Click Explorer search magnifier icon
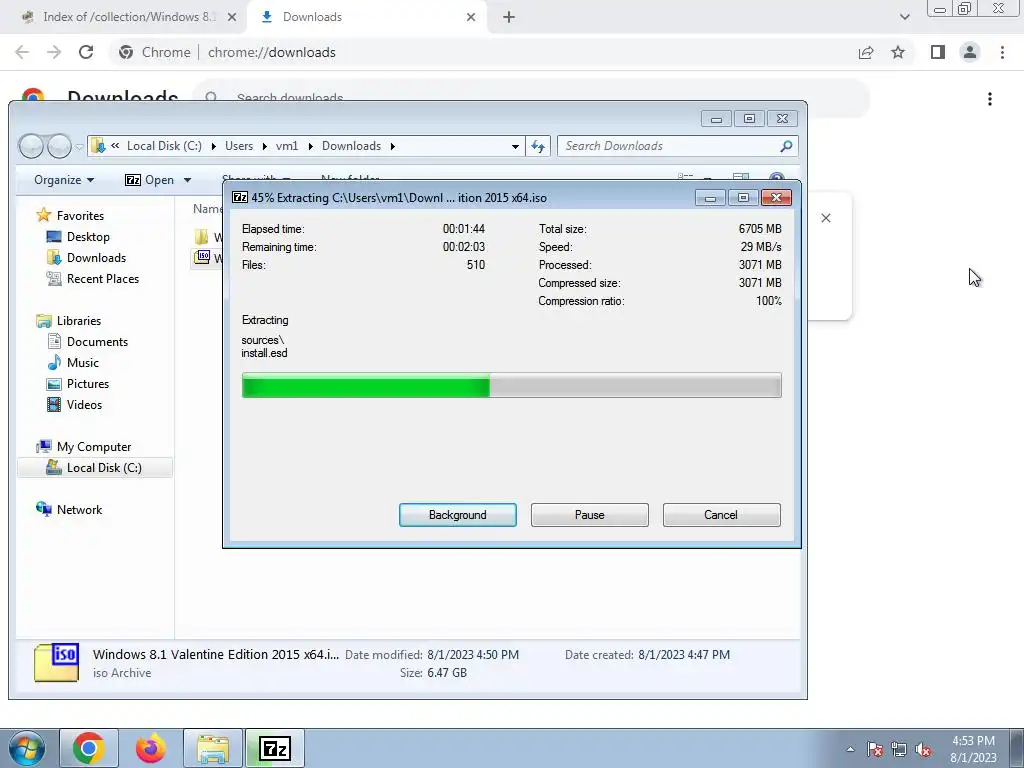Screen dimensions: 1024x768 [786, 146]
